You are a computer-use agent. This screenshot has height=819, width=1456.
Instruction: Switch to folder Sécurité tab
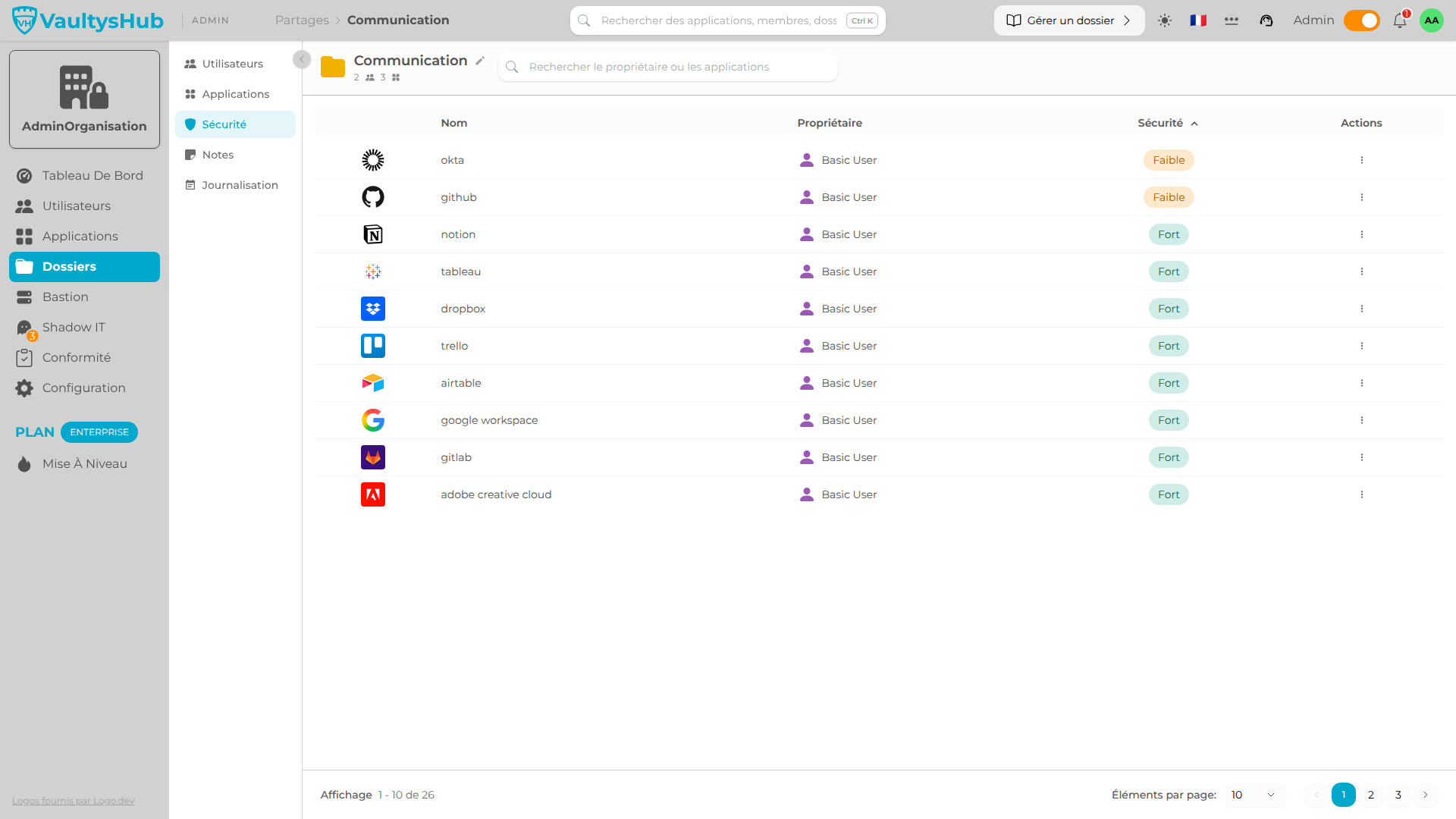235,124
